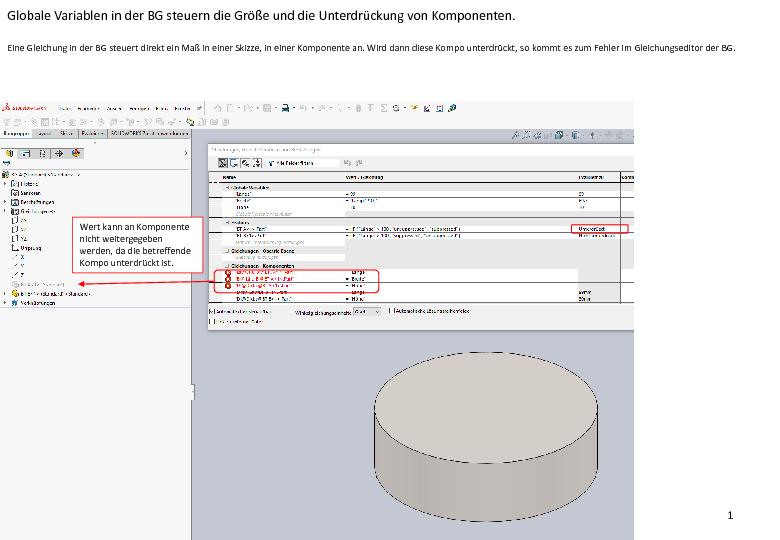Select the Equation view icon in dialog
The height and width of the screenshot is (540, 780).
(x=223, y=163)
